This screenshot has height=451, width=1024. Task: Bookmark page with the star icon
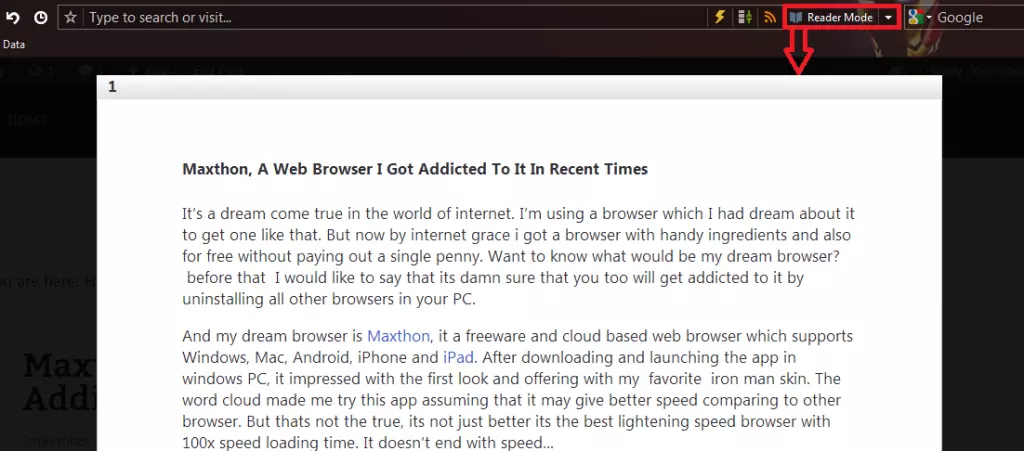point(71,18)
